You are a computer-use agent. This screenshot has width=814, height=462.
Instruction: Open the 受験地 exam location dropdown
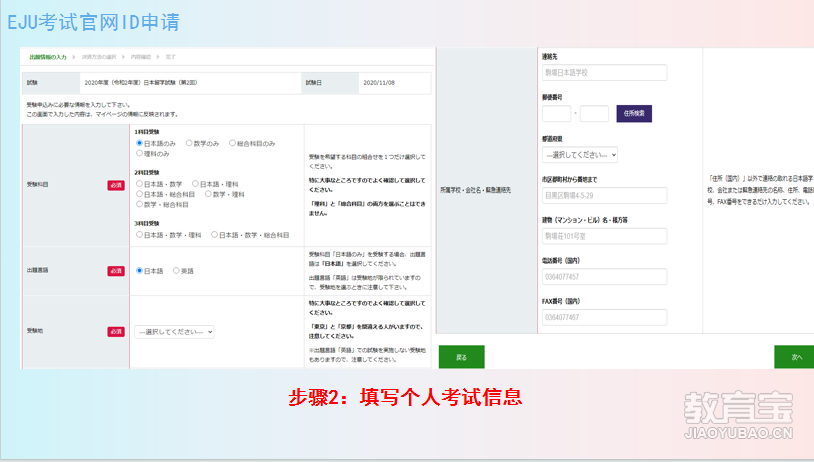(174, 331)
